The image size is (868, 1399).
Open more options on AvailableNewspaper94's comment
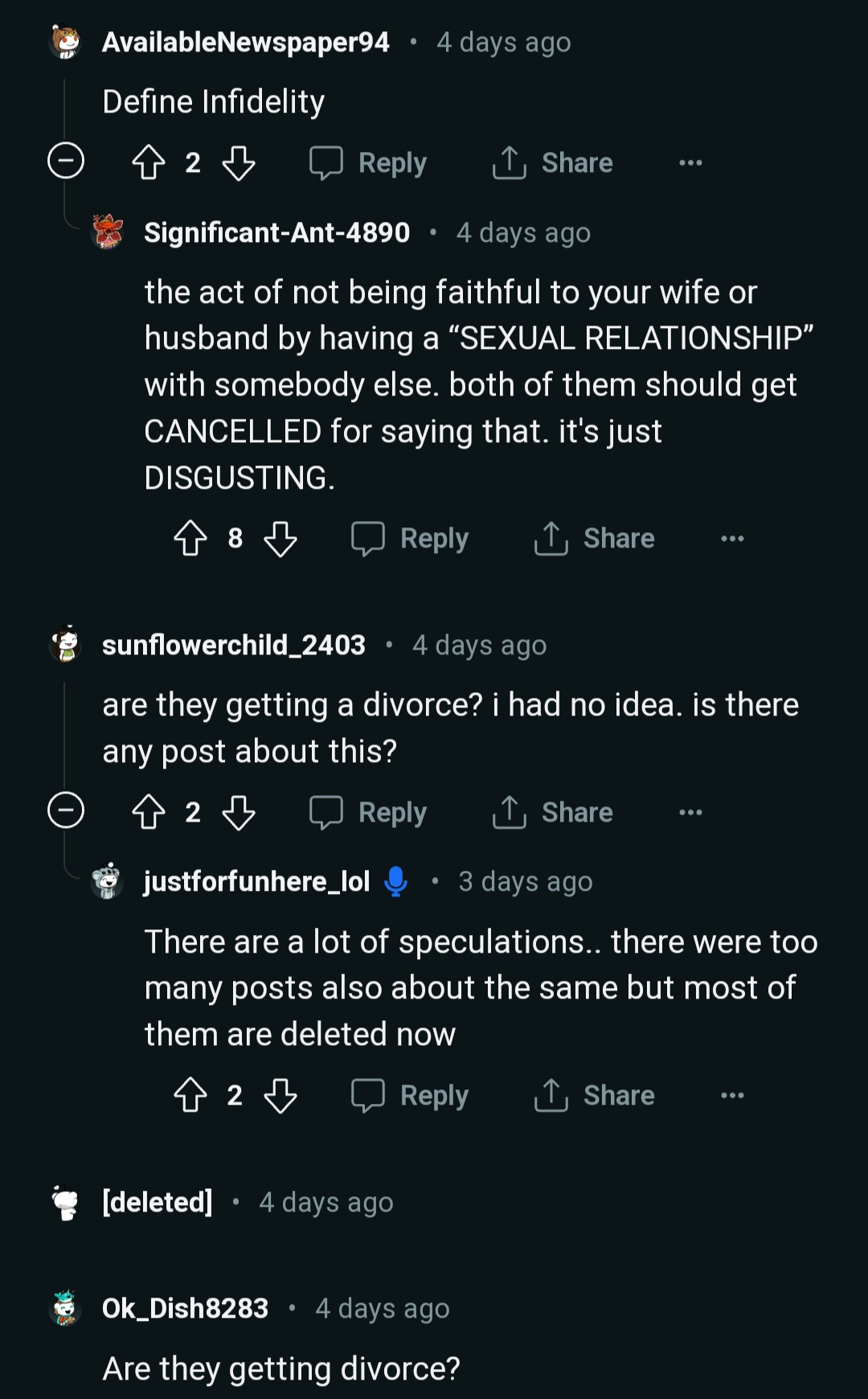click(690, 162)
